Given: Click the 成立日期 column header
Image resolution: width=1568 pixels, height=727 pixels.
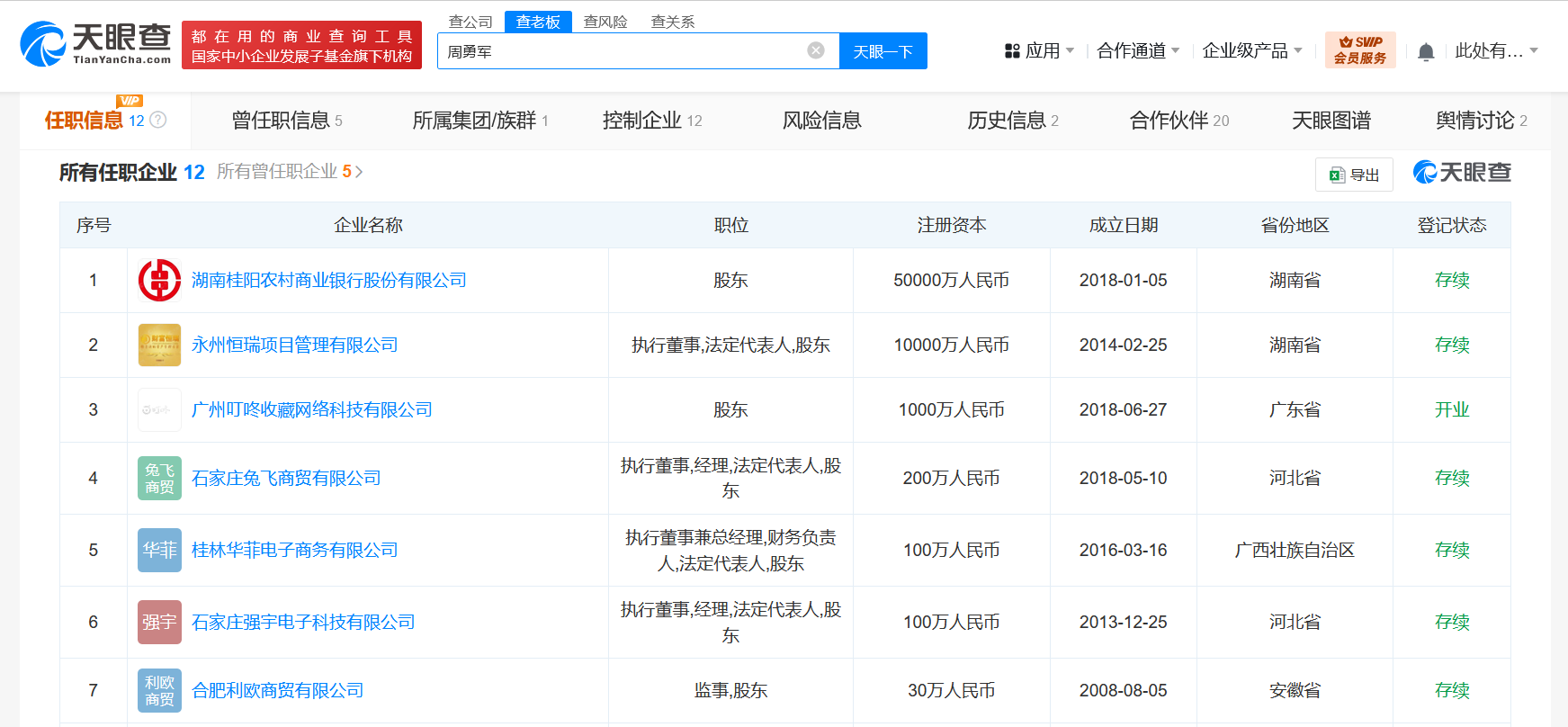Looking at the screenshot, I should point(1124,225).
